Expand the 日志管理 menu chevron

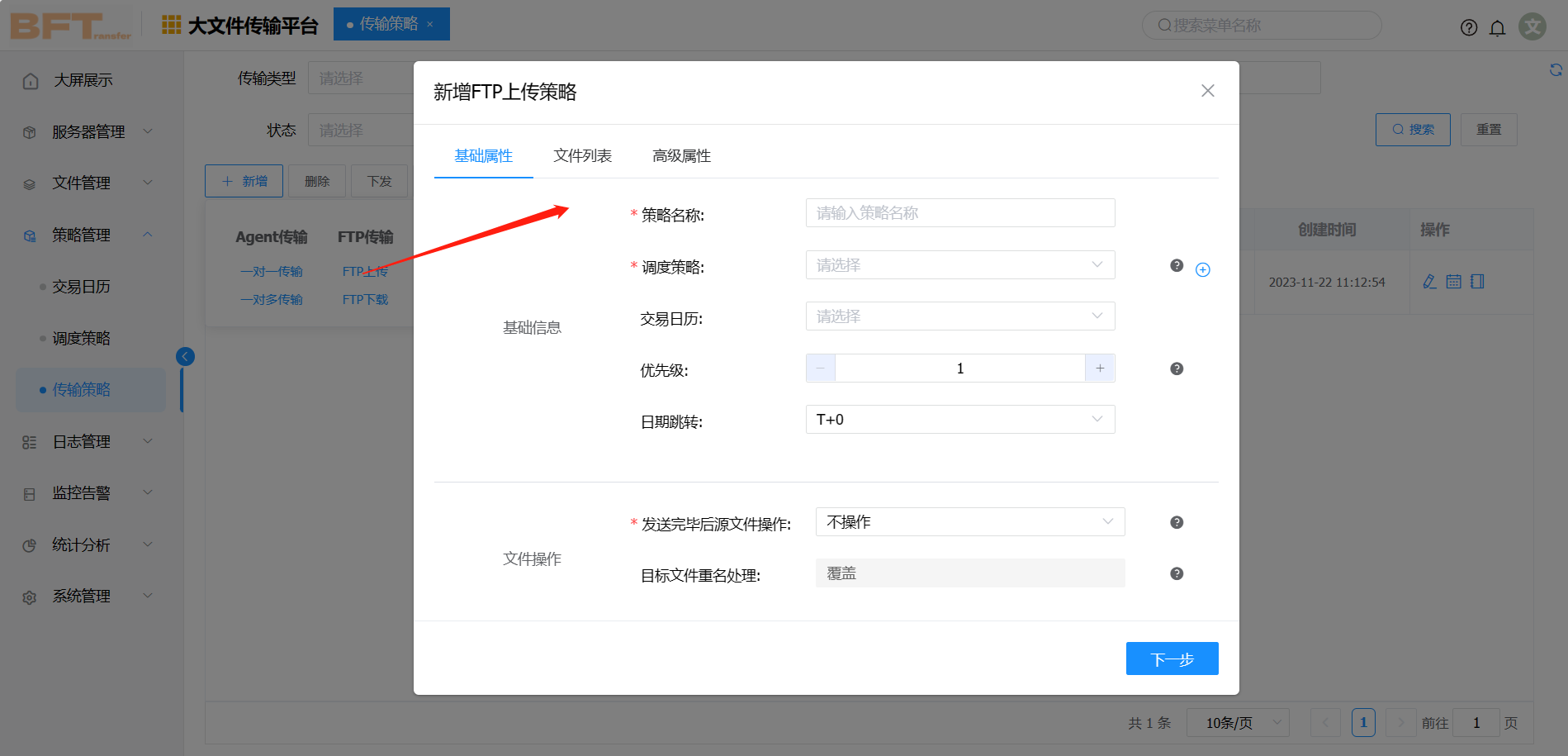[148, 441]
